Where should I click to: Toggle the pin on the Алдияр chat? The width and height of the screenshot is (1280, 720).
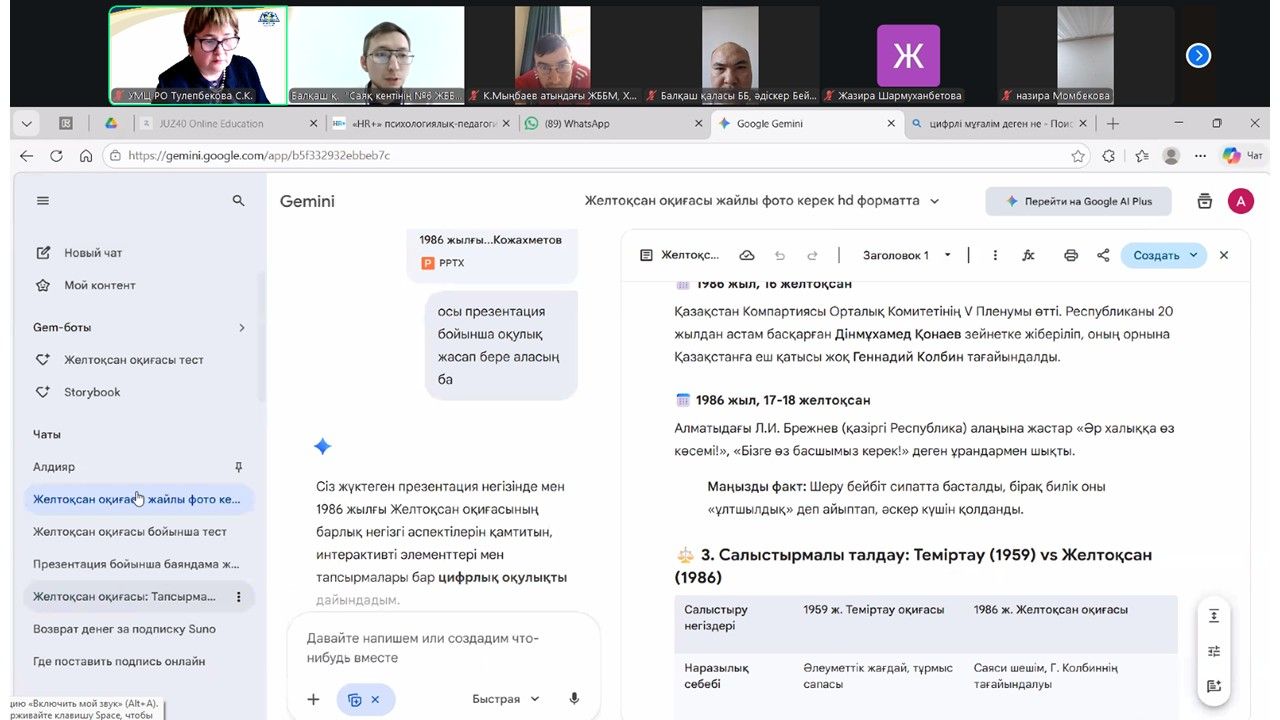click(x=238, y=467)
